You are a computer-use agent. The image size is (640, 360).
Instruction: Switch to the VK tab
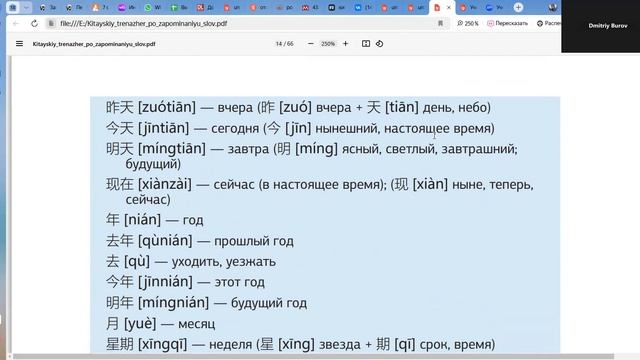[x=362, y=7]
